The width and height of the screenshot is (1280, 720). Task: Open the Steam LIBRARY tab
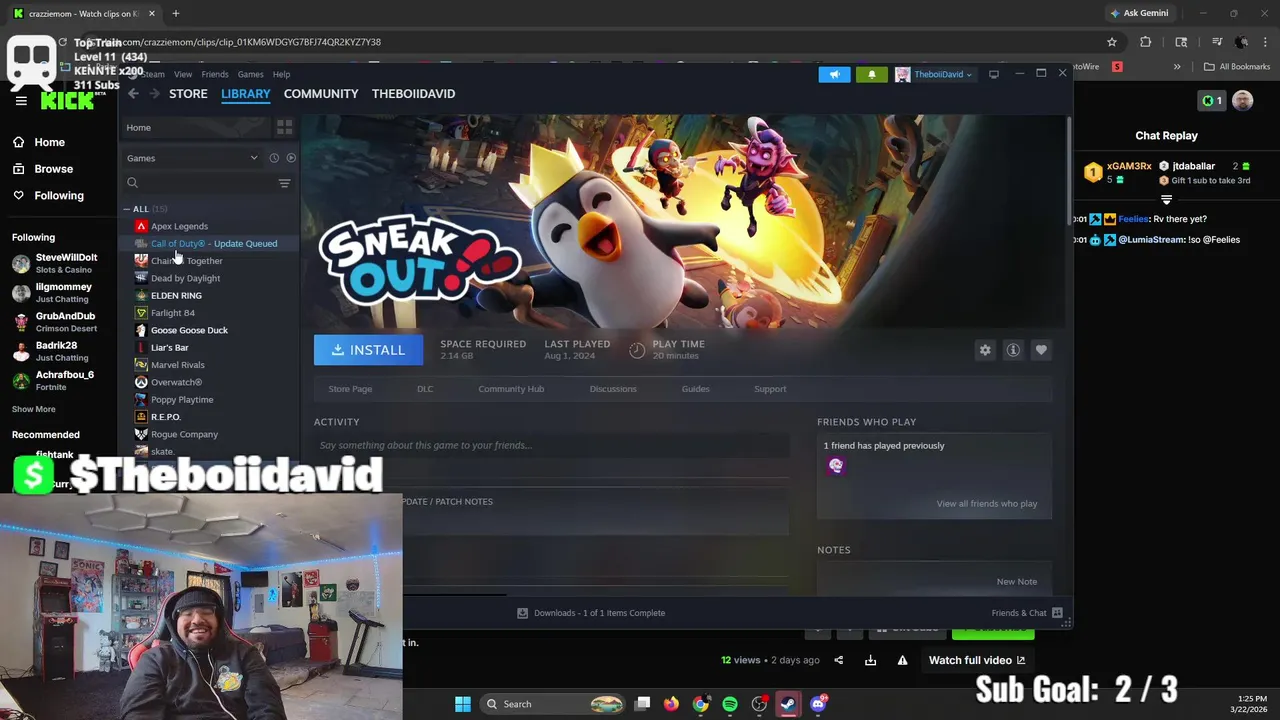(x=245, y=94)
